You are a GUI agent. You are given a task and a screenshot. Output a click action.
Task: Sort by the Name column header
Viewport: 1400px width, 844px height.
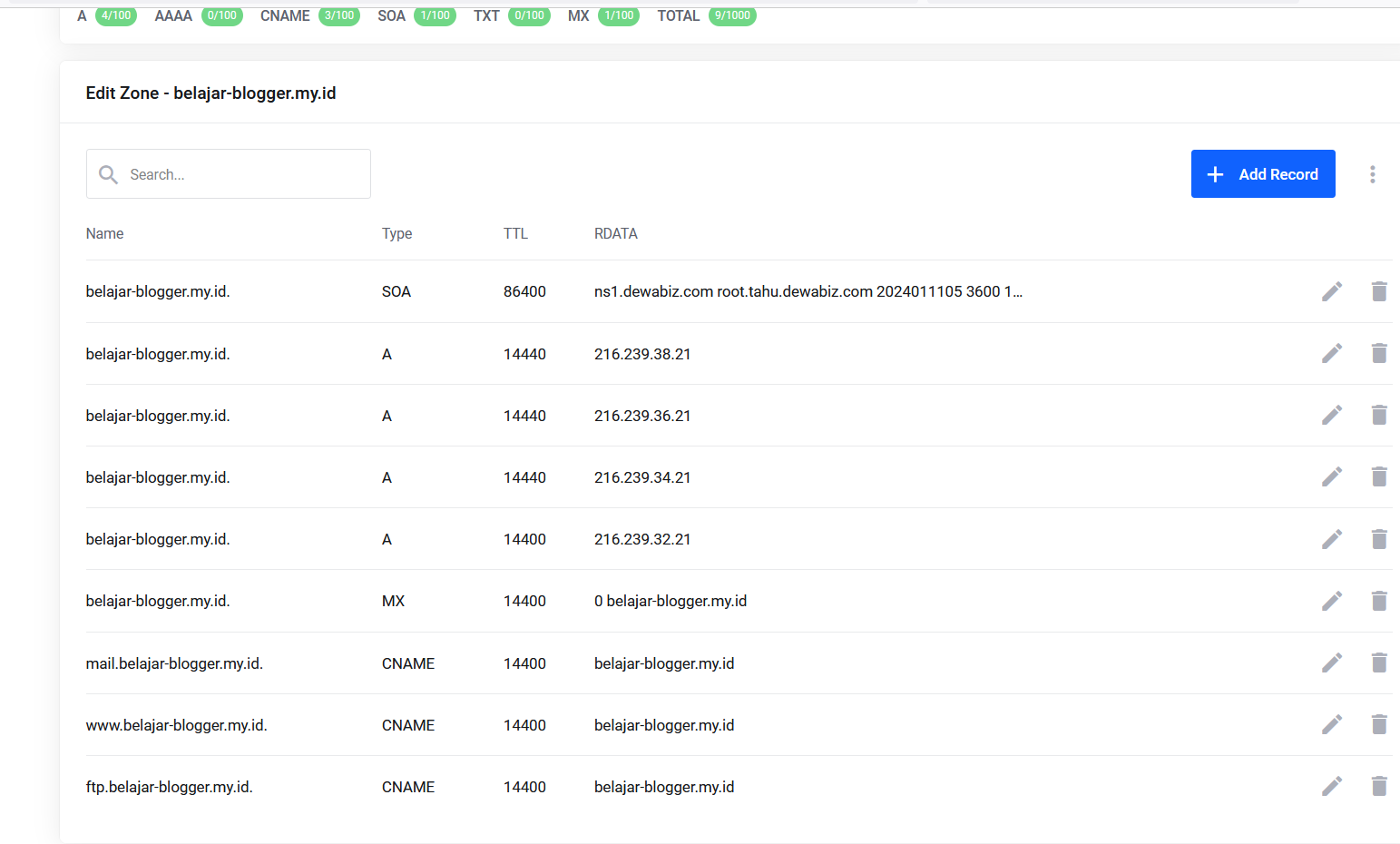coord(104,233)
